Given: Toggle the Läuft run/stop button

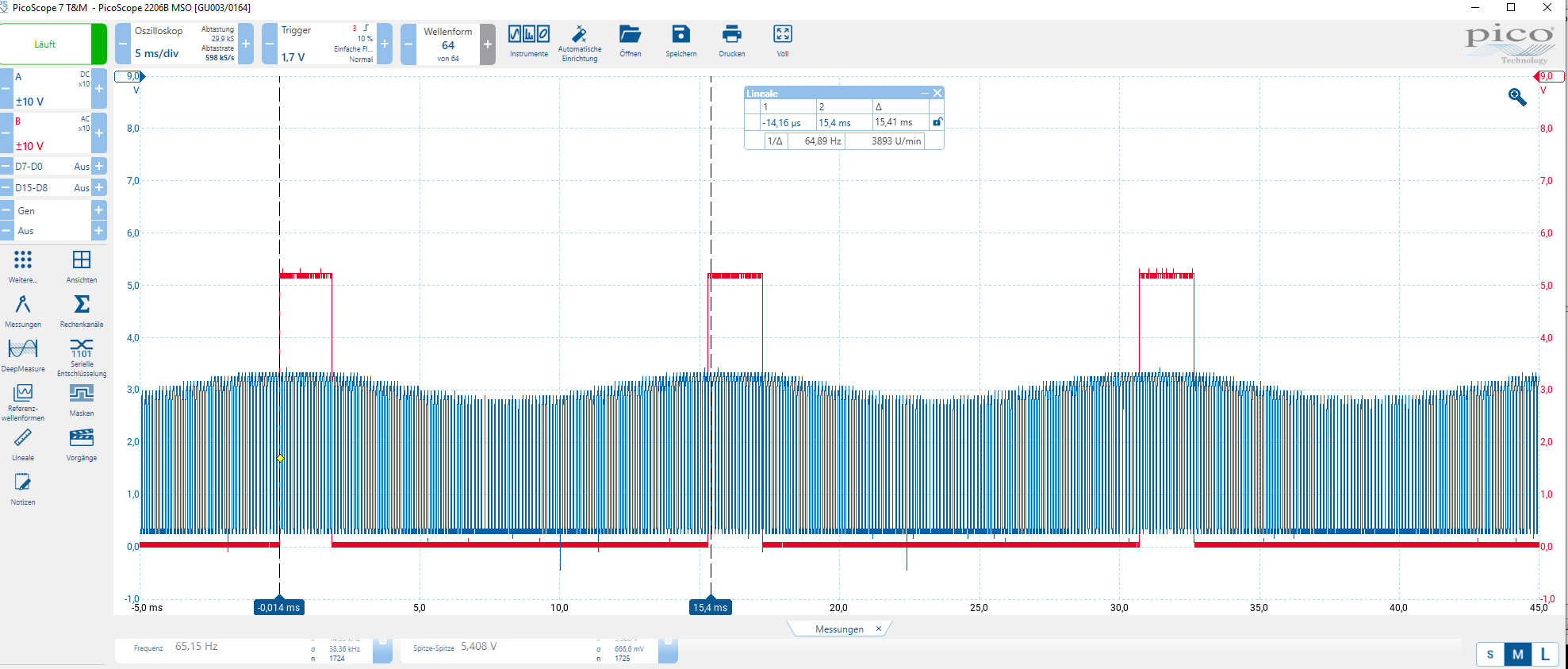Looking at the screenshot, I should 53,44.
